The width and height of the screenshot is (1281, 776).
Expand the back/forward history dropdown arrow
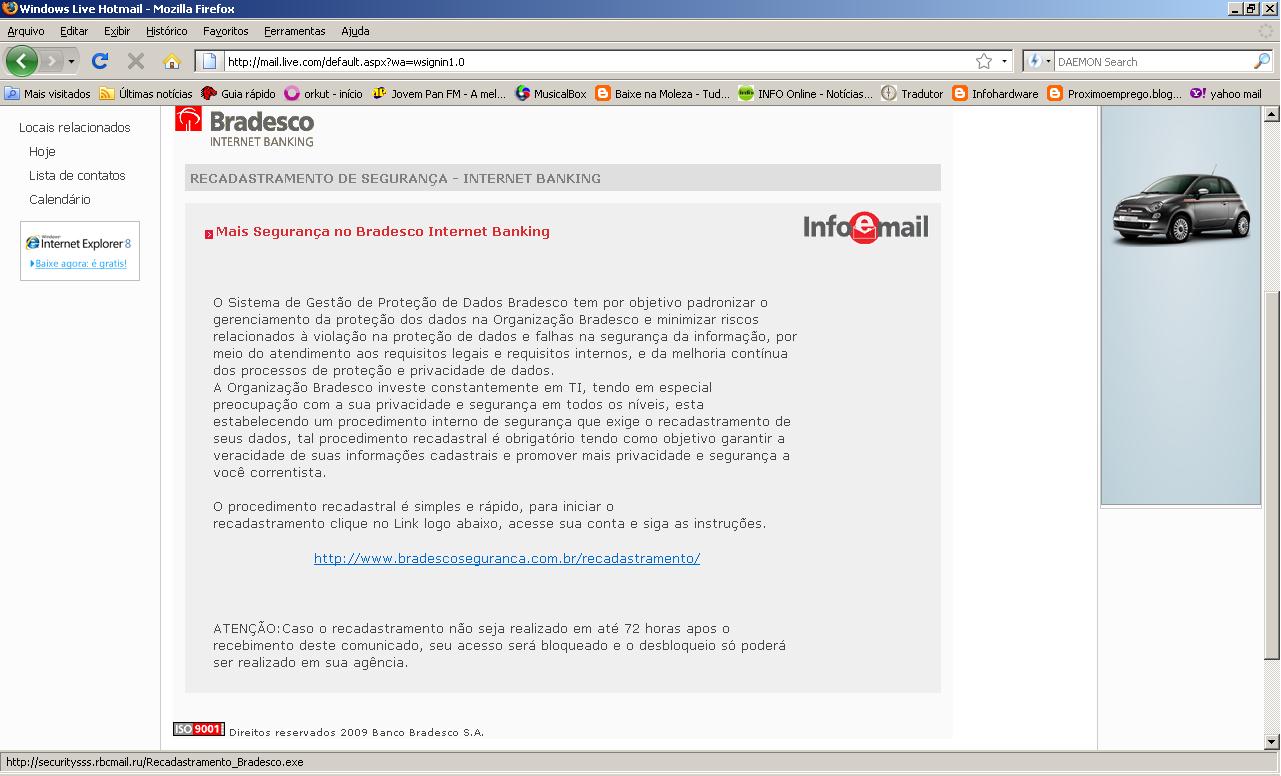click(x=71, y=62)
